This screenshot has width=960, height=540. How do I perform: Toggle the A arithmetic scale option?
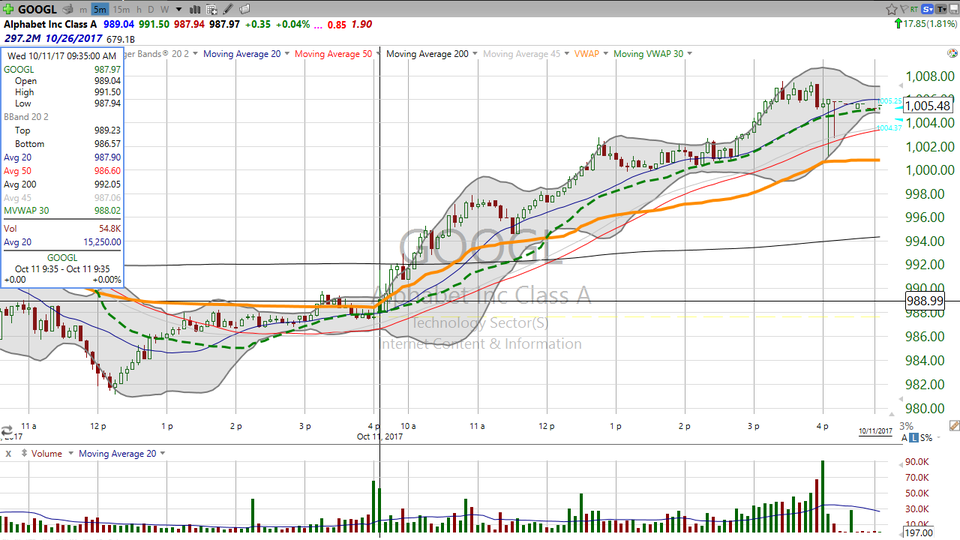904,438
